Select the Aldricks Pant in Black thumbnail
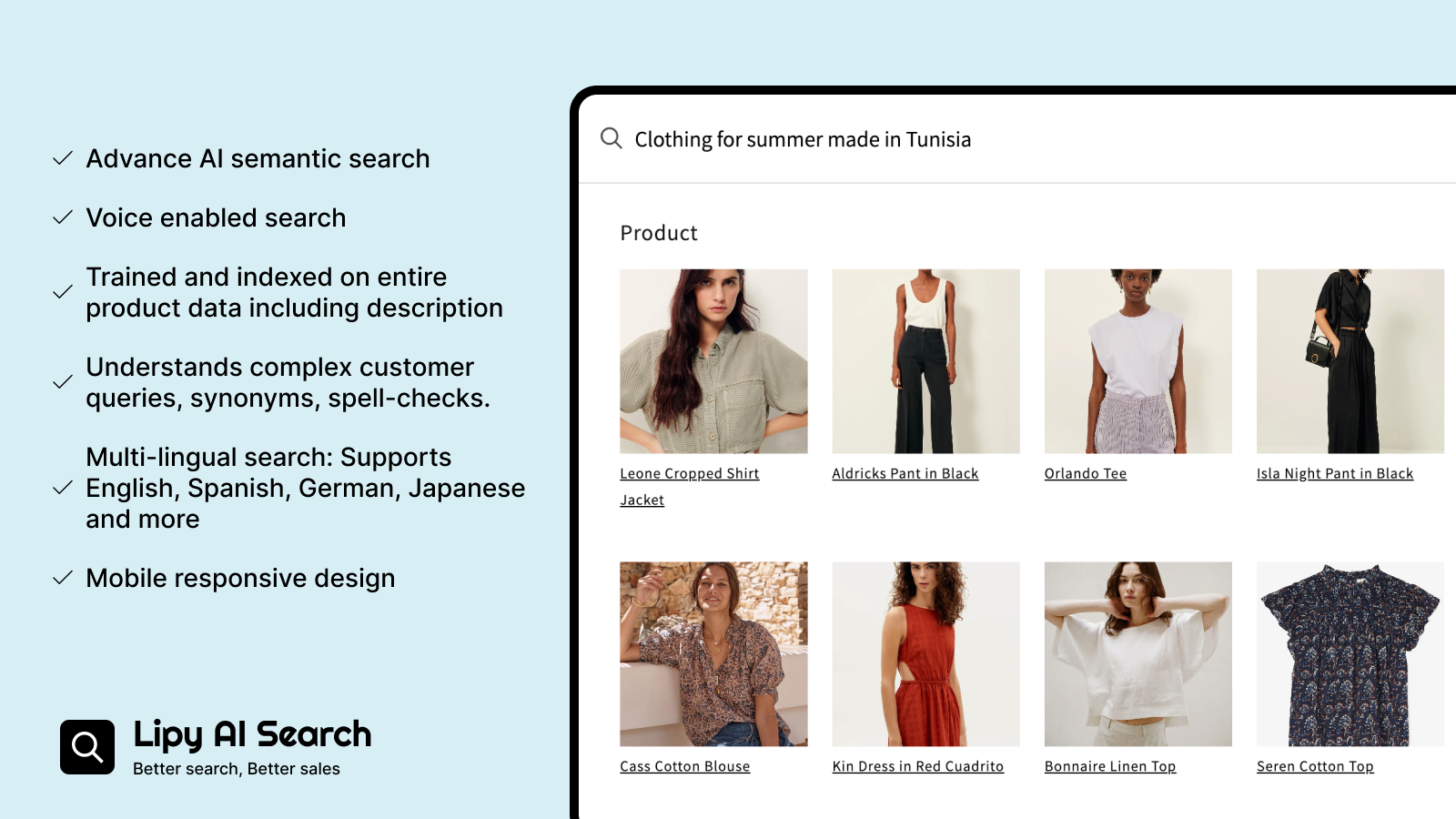1456x819 pixels. (x=925, y=361)
